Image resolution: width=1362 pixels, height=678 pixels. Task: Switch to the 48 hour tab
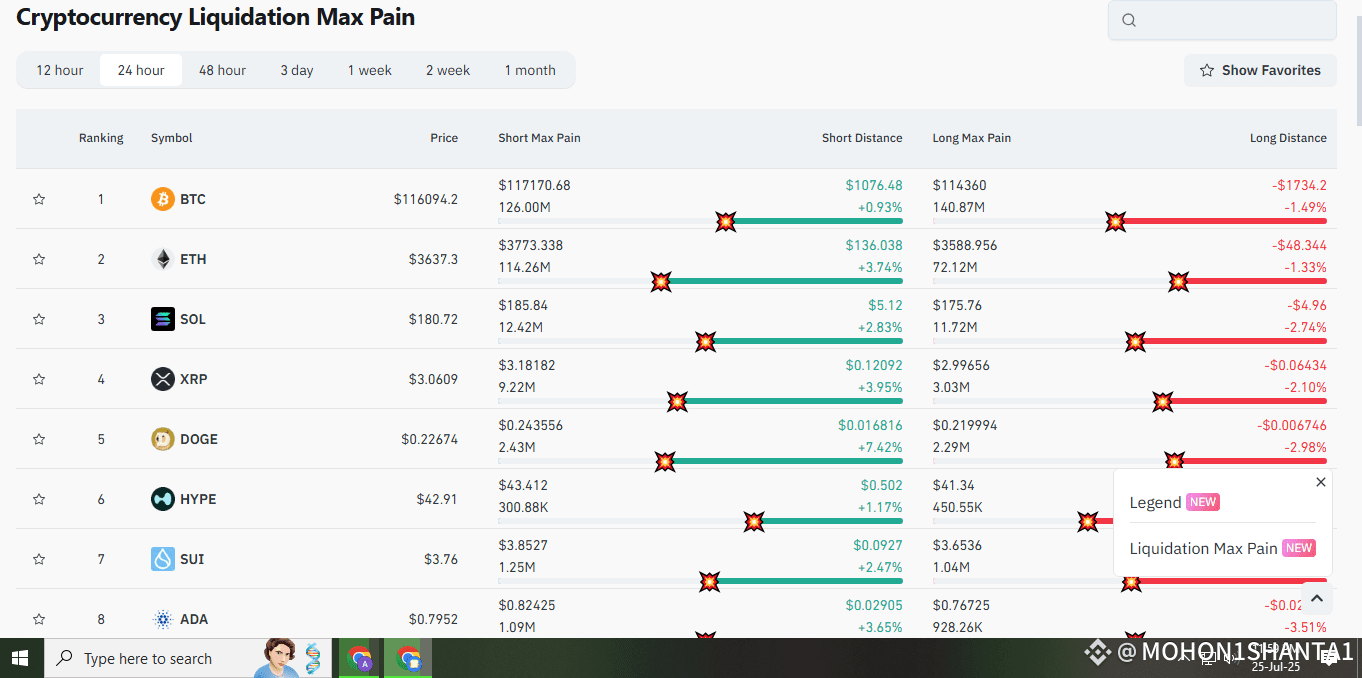(222, 70)
